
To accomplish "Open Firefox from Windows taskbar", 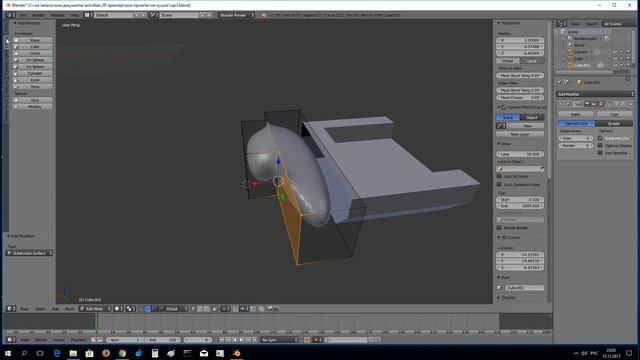I will coord(106,353).
